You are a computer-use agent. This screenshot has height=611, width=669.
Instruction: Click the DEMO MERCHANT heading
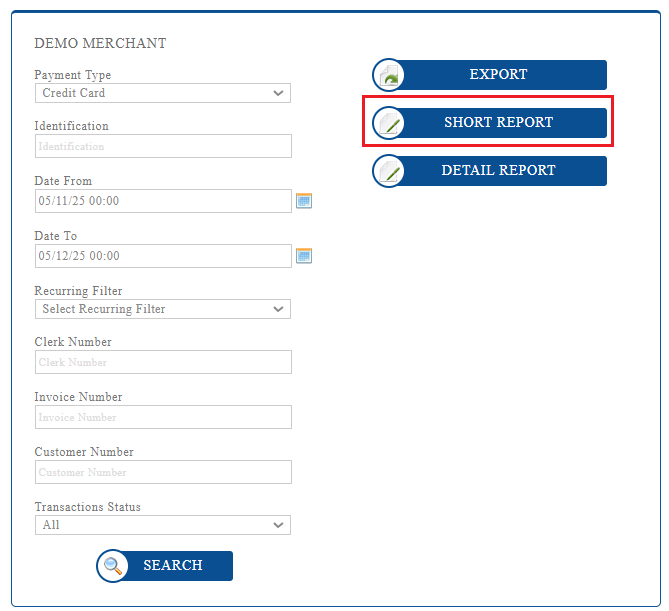[100, 44]
